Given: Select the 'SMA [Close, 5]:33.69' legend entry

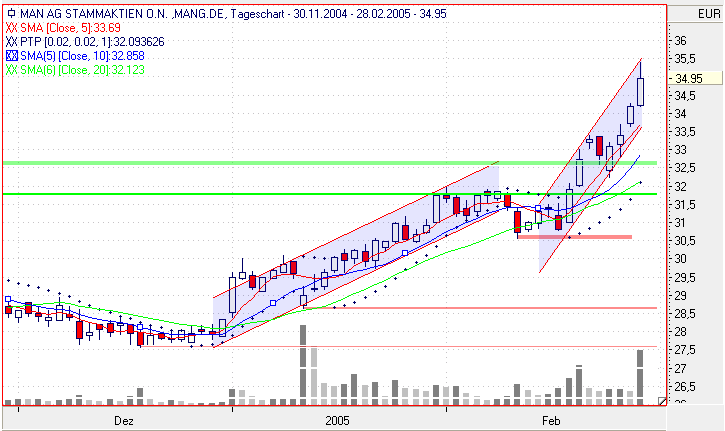Looking at the screenshot, I should tap(70, 28).
